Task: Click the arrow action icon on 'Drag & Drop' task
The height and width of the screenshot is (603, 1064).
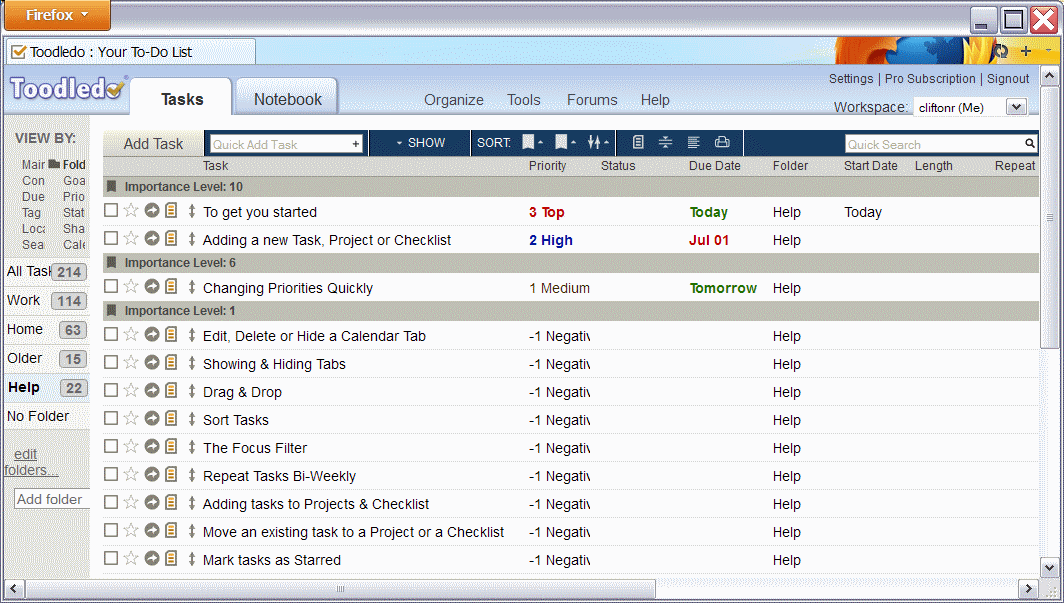Action: tap(152, 391)
